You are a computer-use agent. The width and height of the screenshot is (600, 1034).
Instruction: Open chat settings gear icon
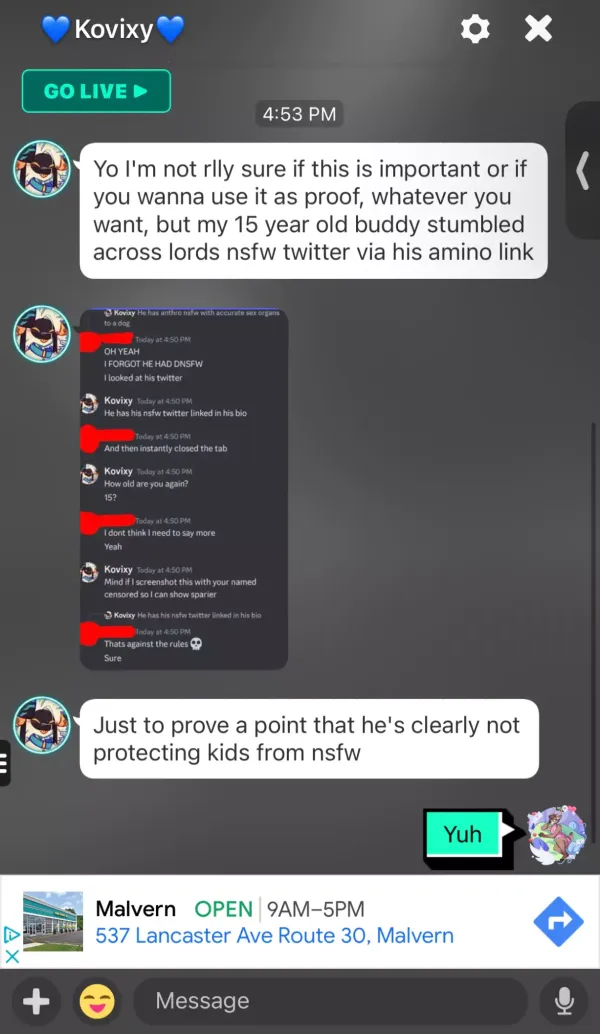475,29
